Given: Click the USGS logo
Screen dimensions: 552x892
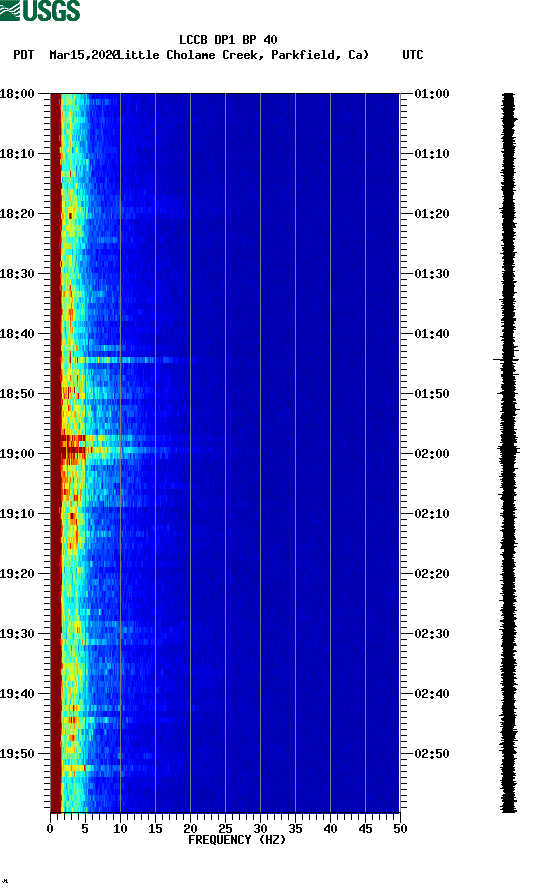Looking at the screenshot, I should point(40,11).
